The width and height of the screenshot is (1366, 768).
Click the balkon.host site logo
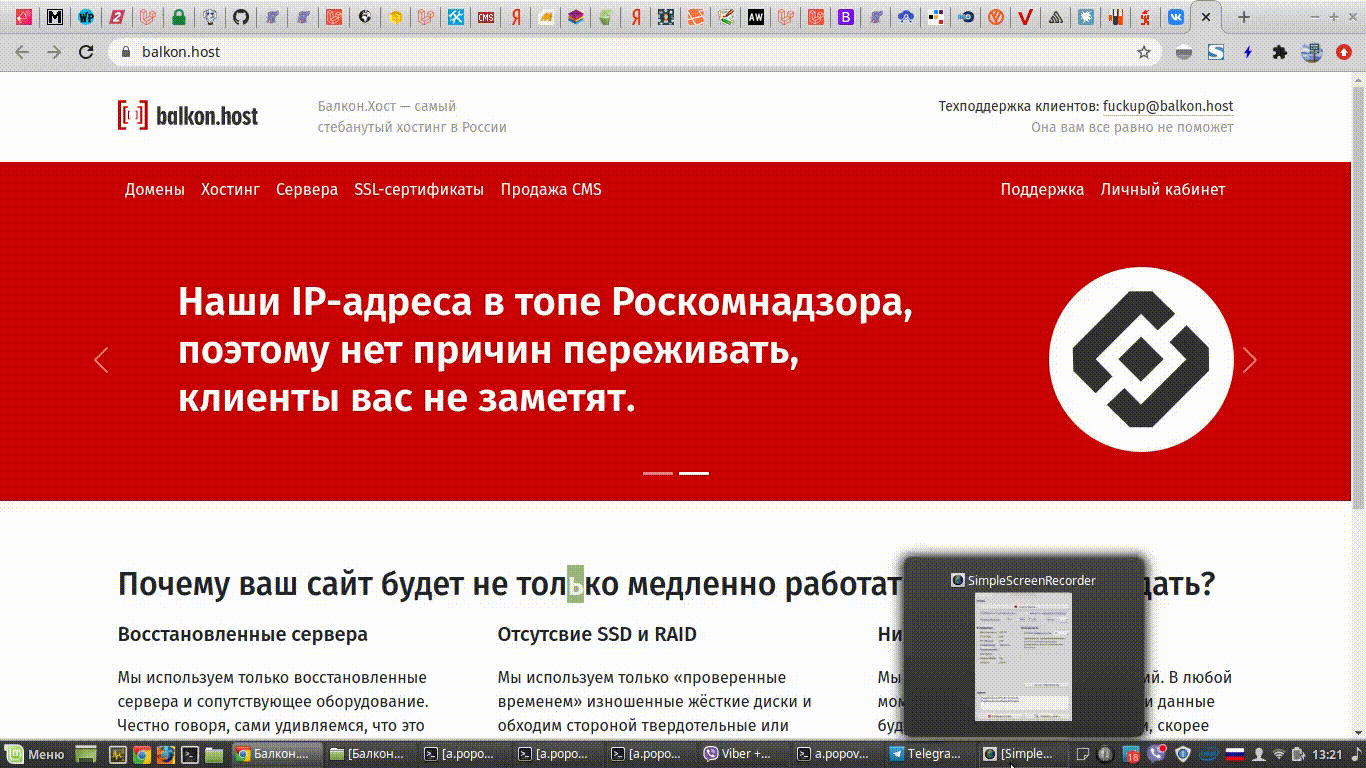(188, 116)
